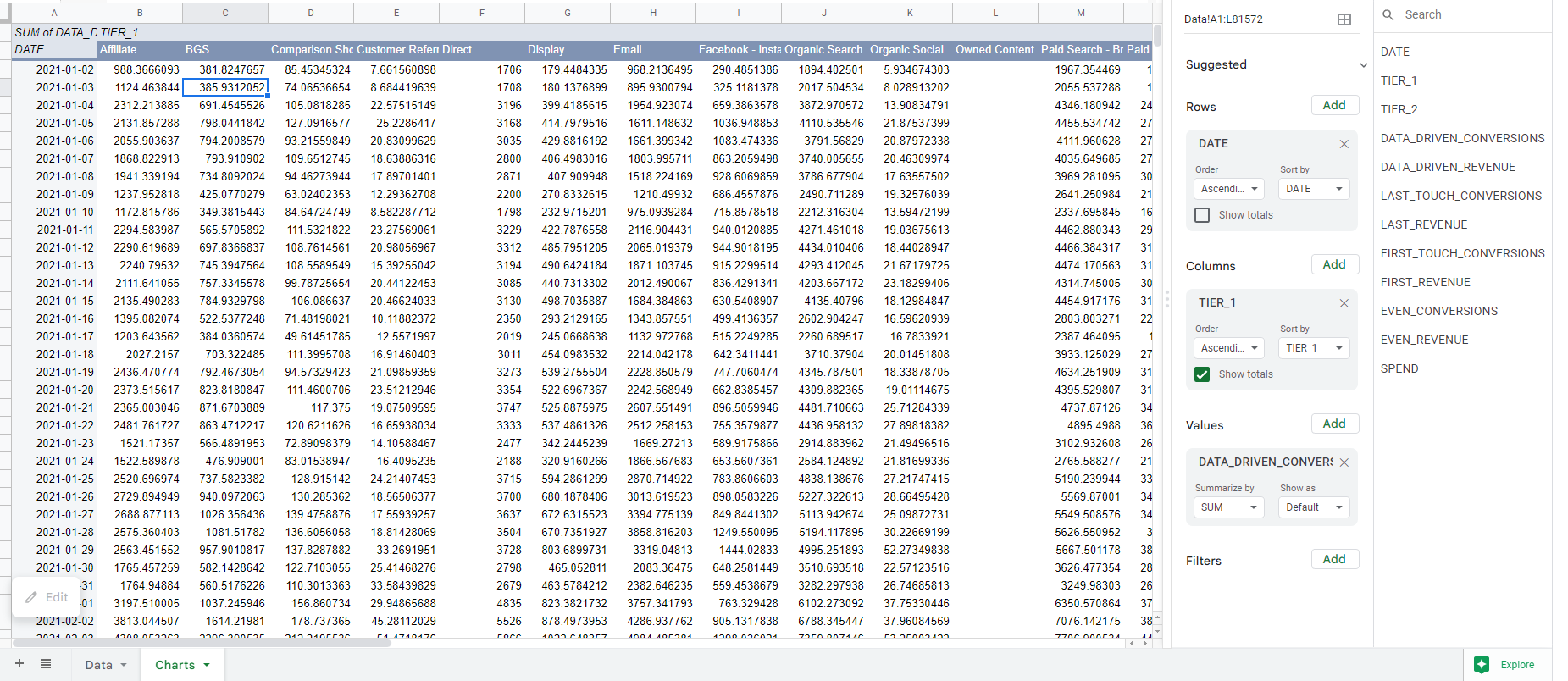The height and width of the screenshot is (681, 1568).
Task: Open the Explore panel icon
Action: pos(1482,665)
